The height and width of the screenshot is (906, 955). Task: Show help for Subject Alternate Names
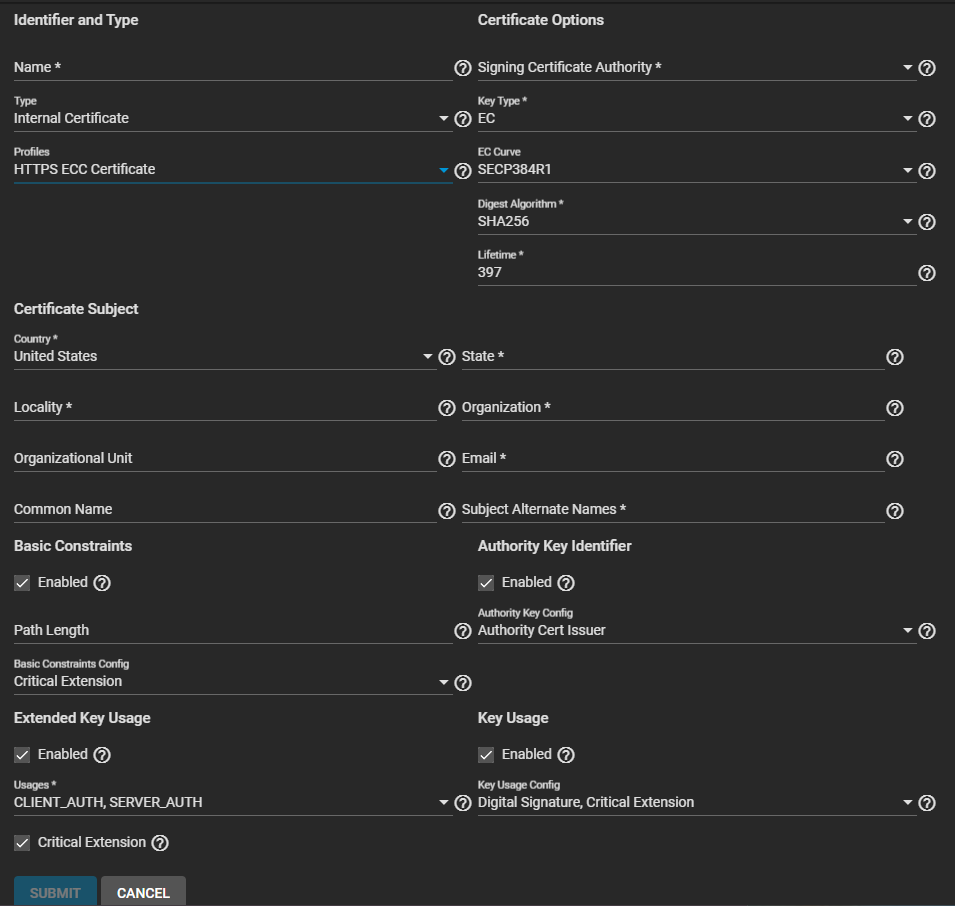click(895, 511)
